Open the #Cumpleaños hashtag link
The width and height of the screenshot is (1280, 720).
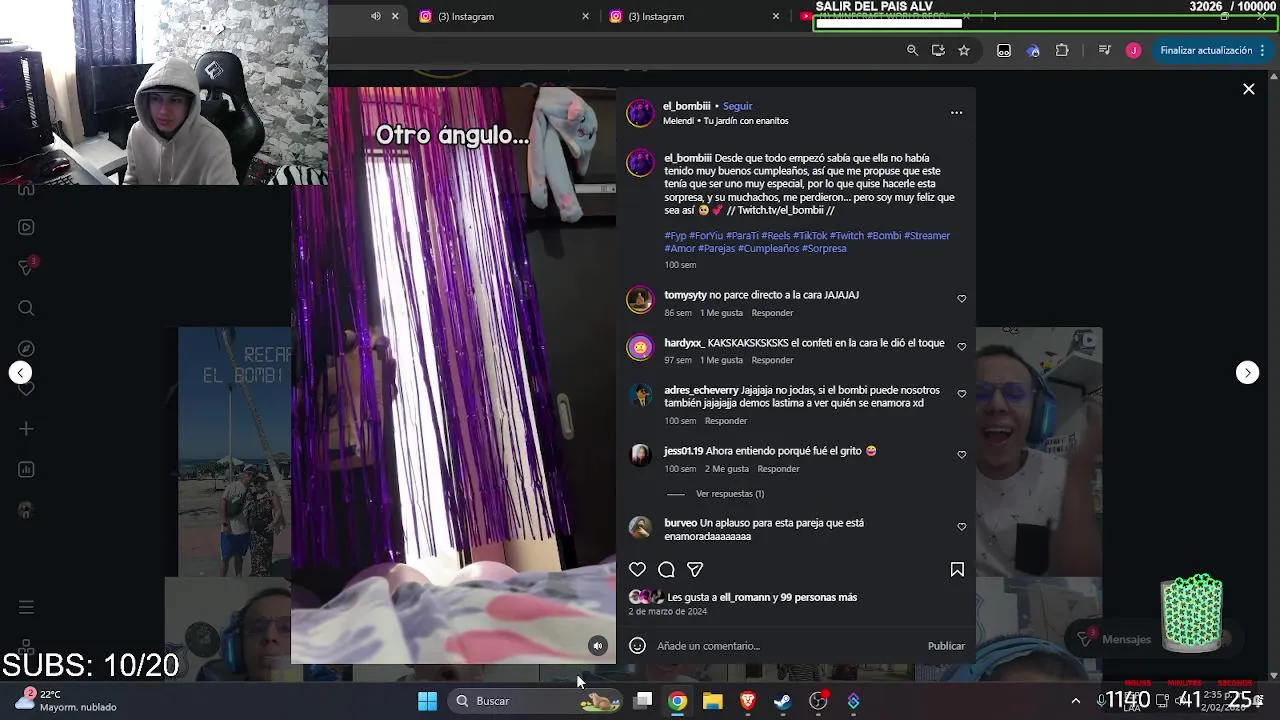[x=768, y=248]
